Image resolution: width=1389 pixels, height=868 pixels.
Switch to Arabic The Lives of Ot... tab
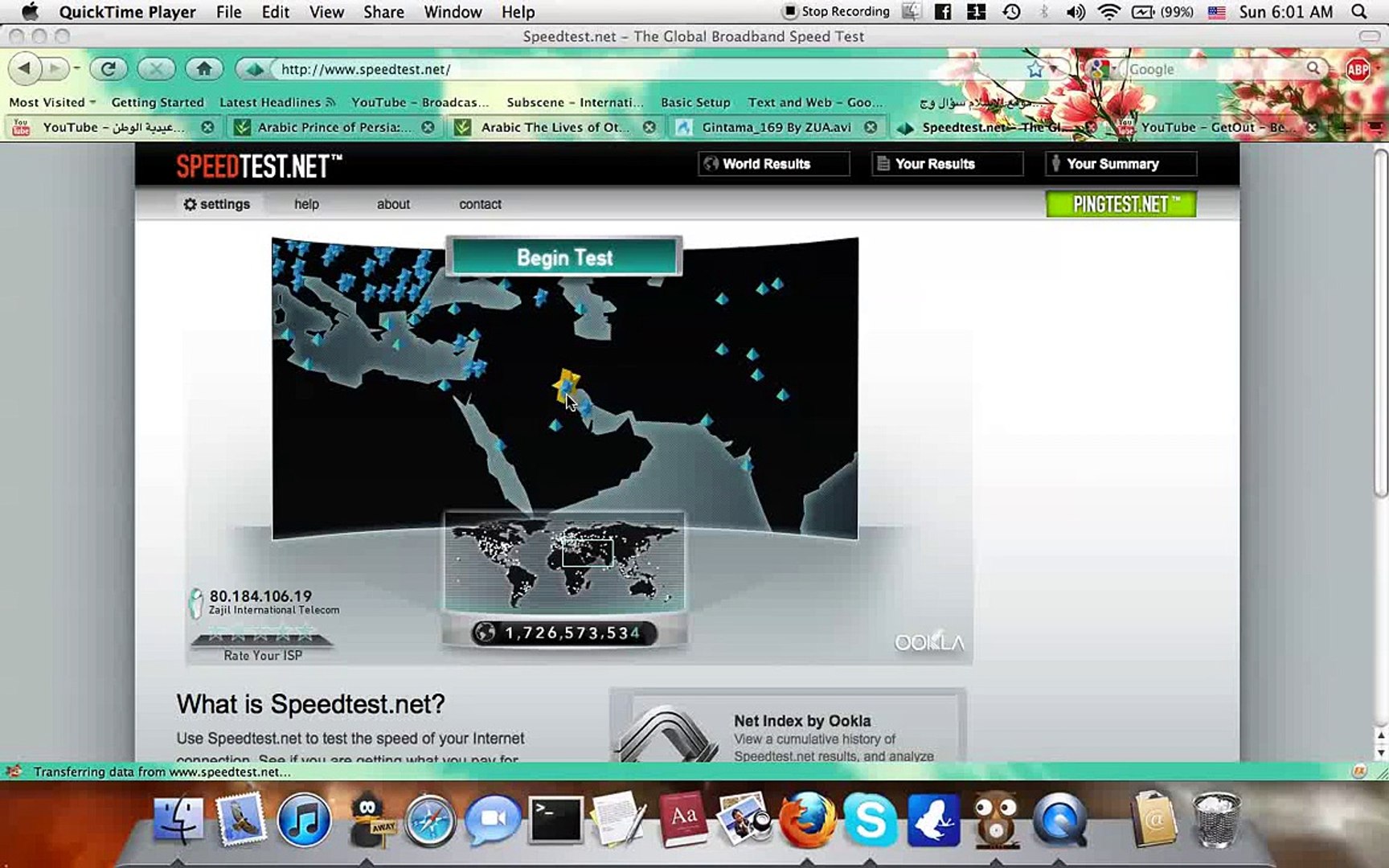tap(554, 127)
